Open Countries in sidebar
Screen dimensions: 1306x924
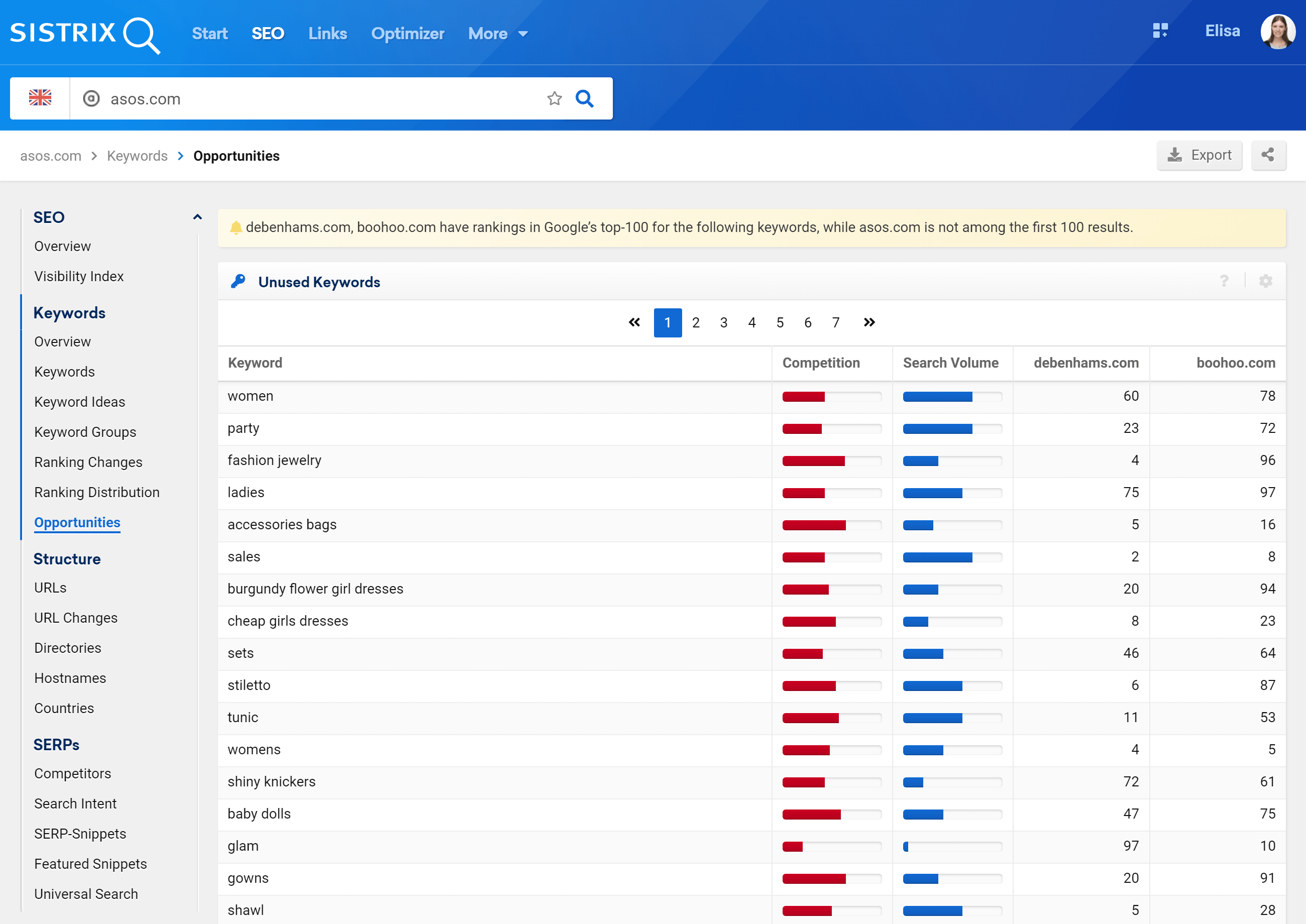click(x=64, y=709)
